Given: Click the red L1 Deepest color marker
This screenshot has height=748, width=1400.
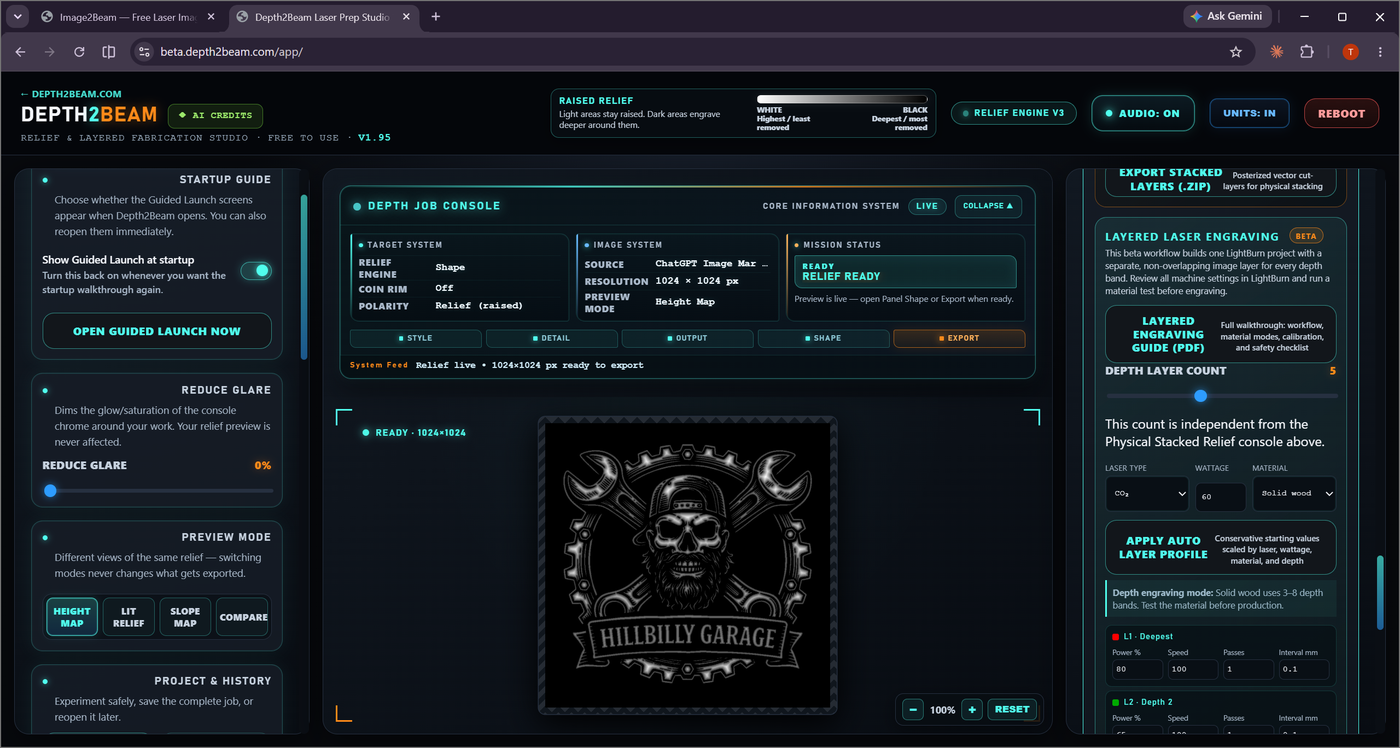Looking at the screenshot, I should click(1116, 636).
